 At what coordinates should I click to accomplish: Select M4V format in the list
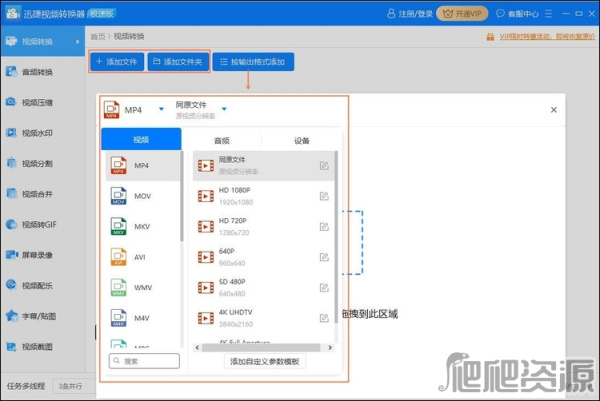tap(142, 318)
